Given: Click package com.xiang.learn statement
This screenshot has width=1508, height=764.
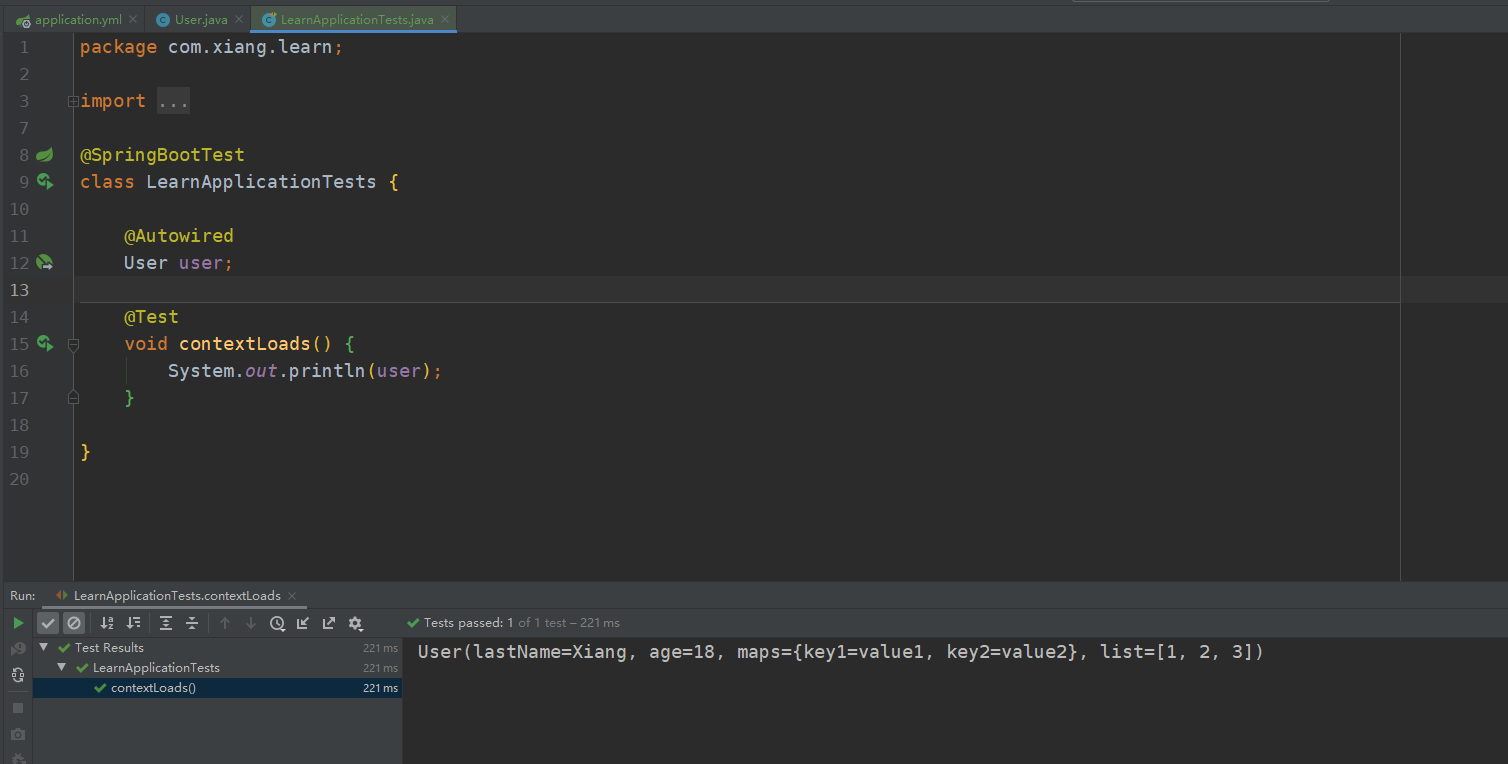Looking at the screenshot, I should pos(211,47).
